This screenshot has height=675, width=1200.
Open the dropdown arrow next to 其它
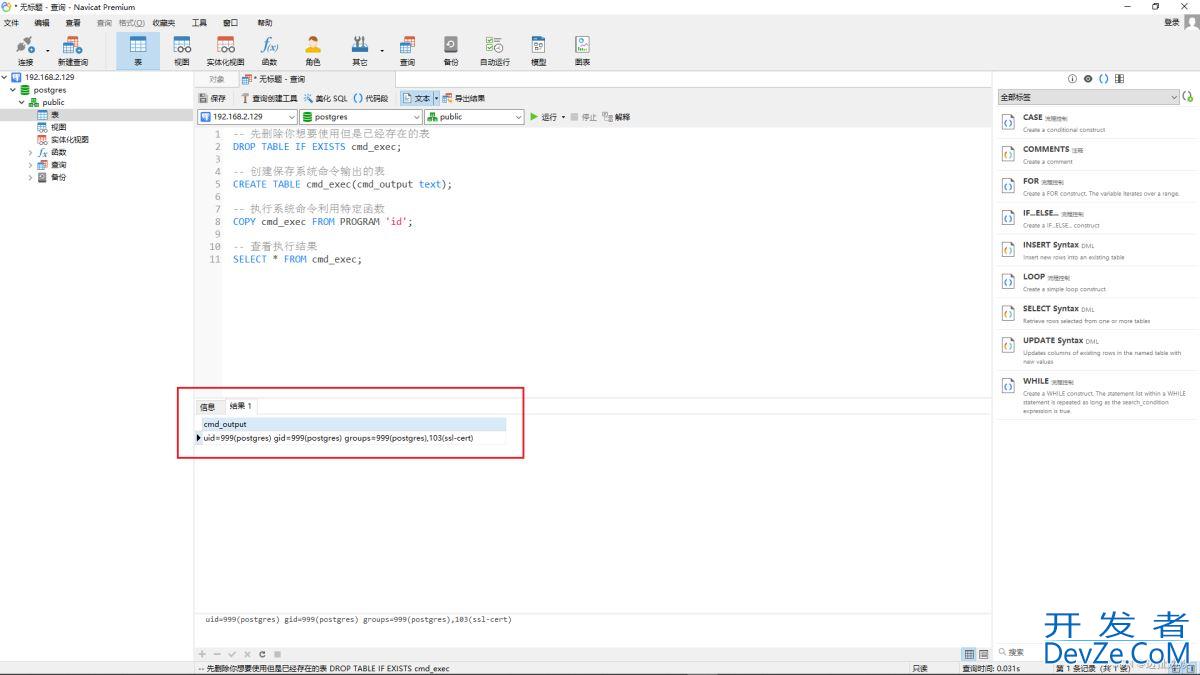pos(382,50)
